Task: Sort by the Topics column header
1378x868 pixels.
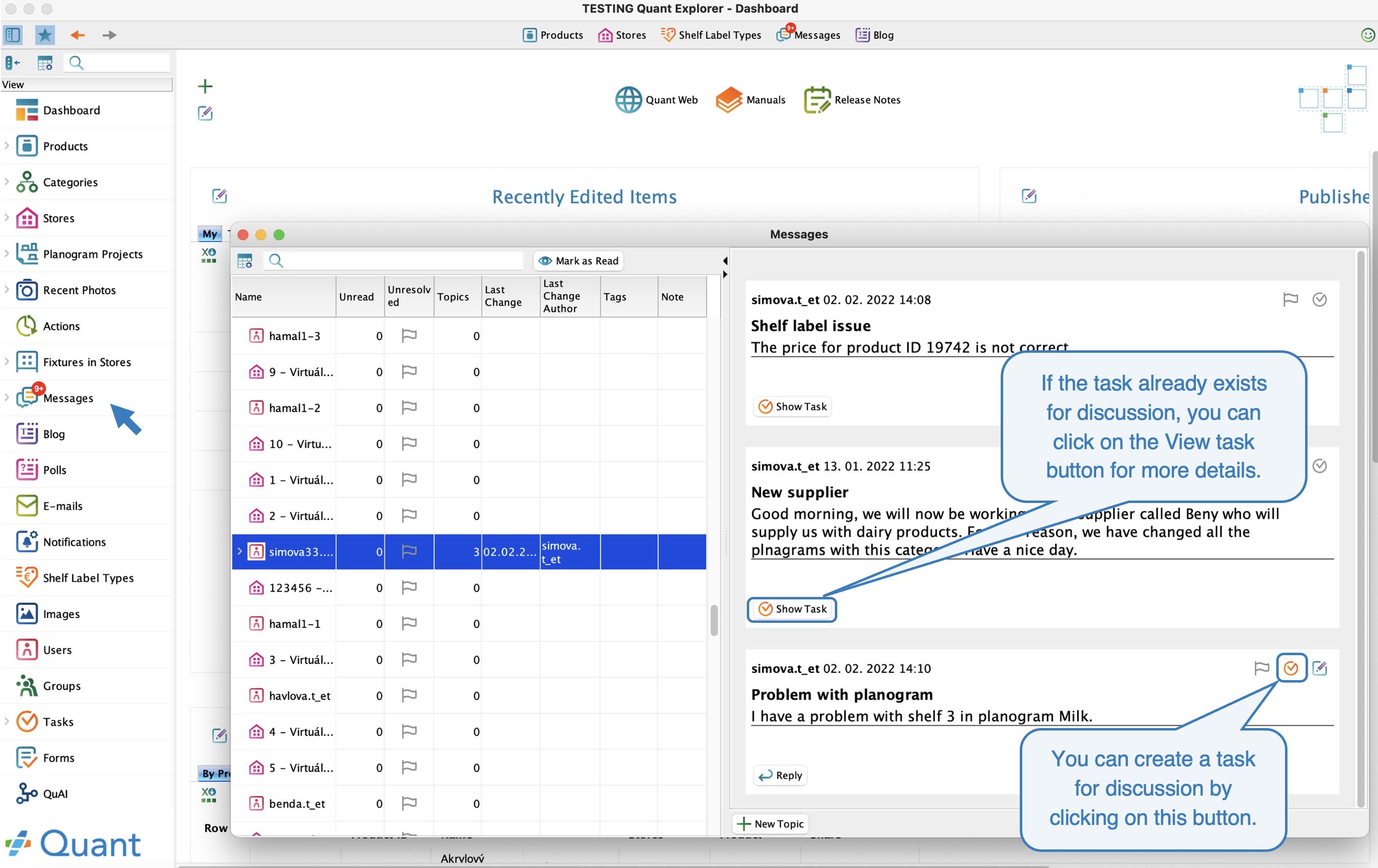Action: [458, 297]
